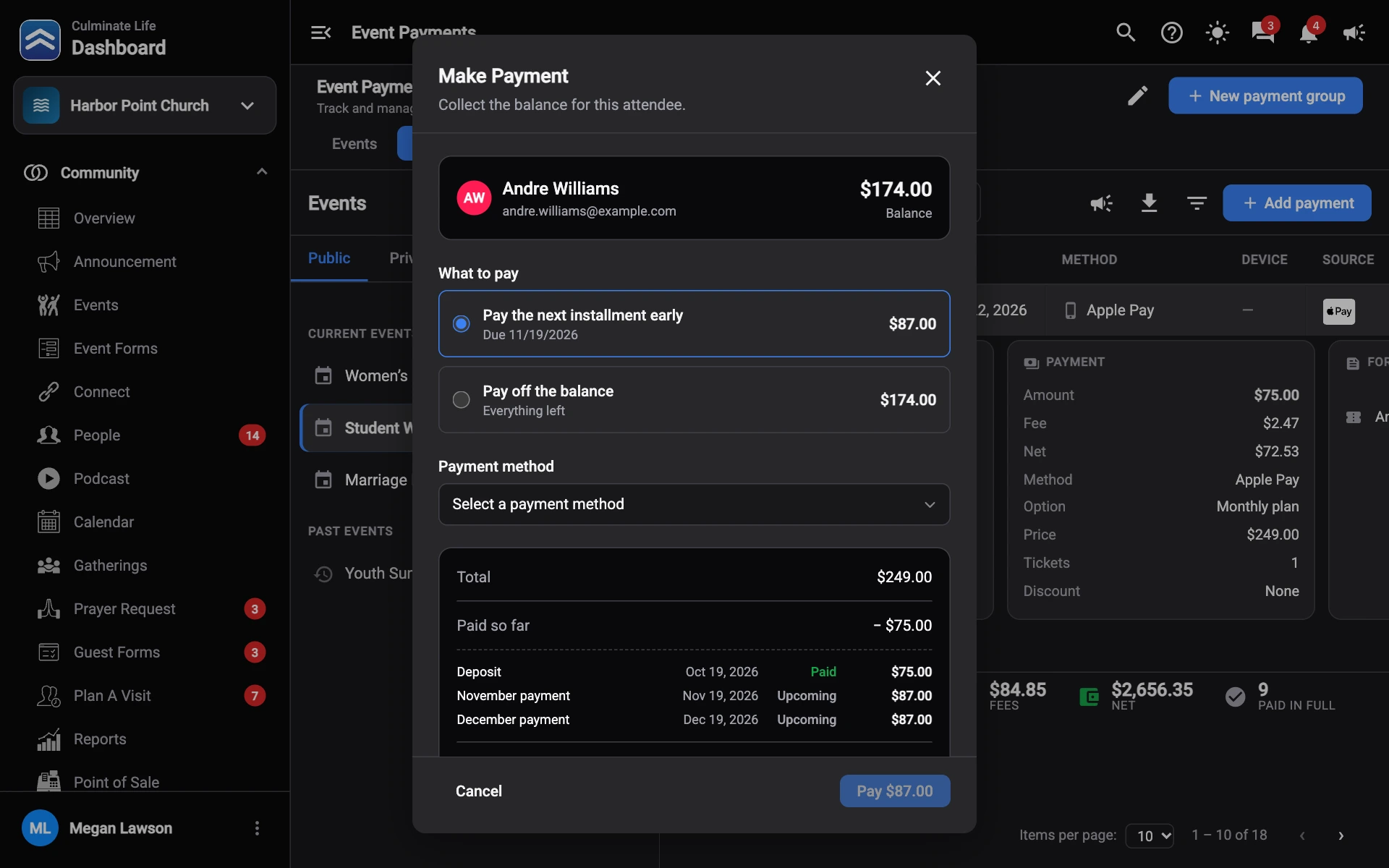Switch to the Events tab
Viewport: 1389px width, 868px height.
[x=354, y=144]
